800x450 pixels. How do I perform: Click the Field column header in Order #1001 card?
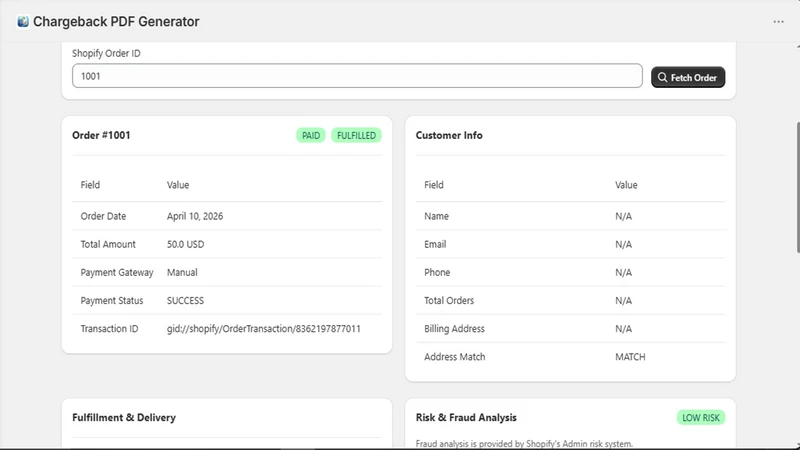90,185
